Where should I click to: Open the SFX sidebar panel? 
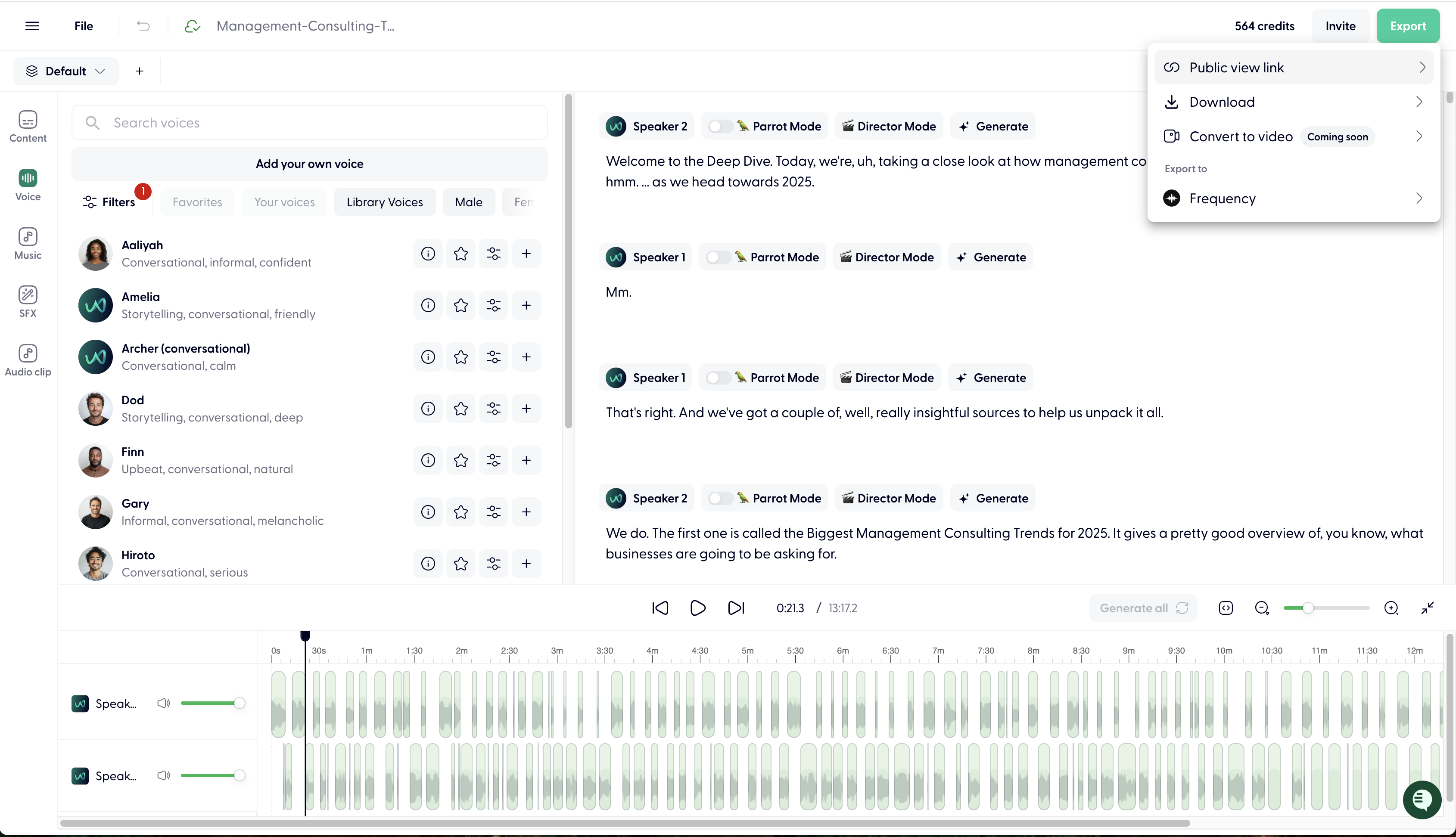pos(28,302)
